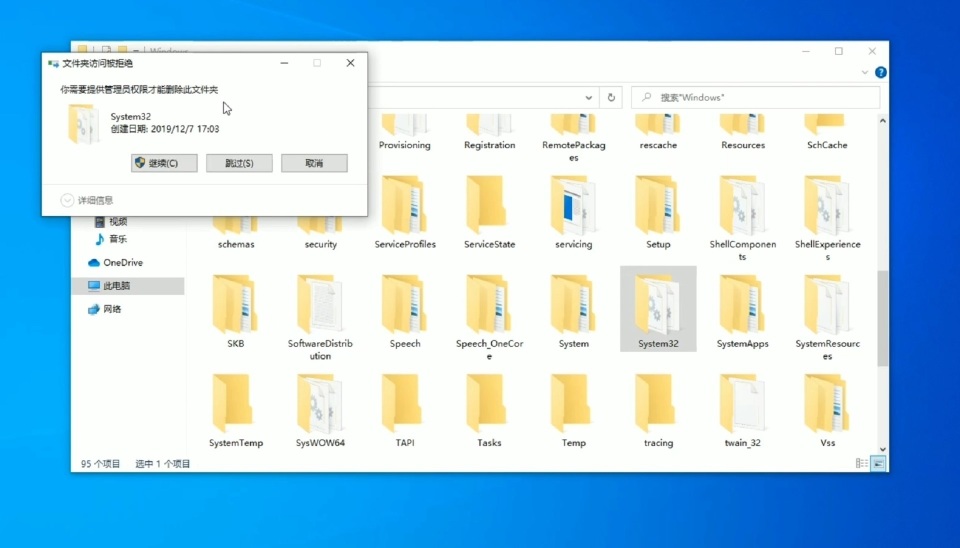Click the Skip (跳过) button
Viewport: 960px width, 548px height.
click(239, 163)
